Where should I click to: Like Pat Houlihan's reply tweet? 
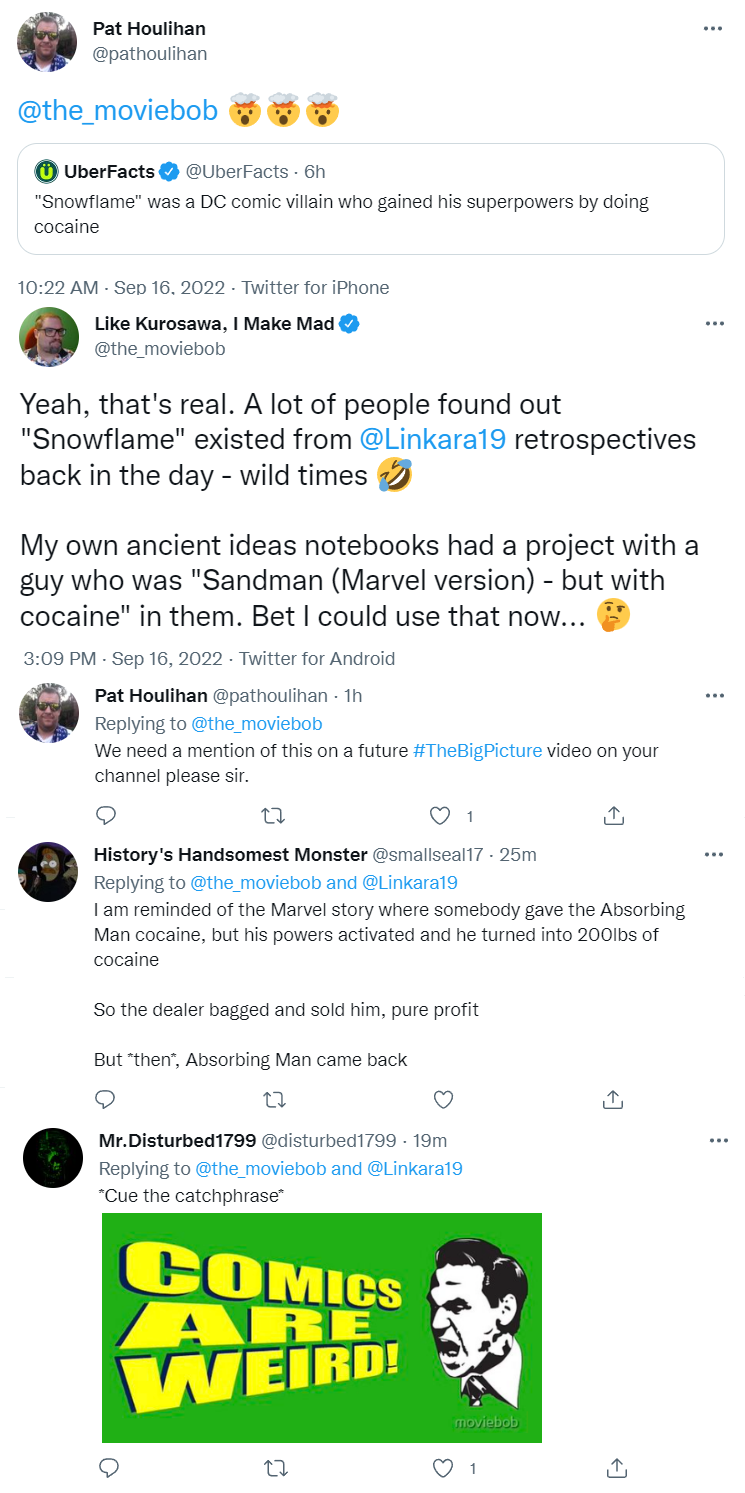coord(440,816)
